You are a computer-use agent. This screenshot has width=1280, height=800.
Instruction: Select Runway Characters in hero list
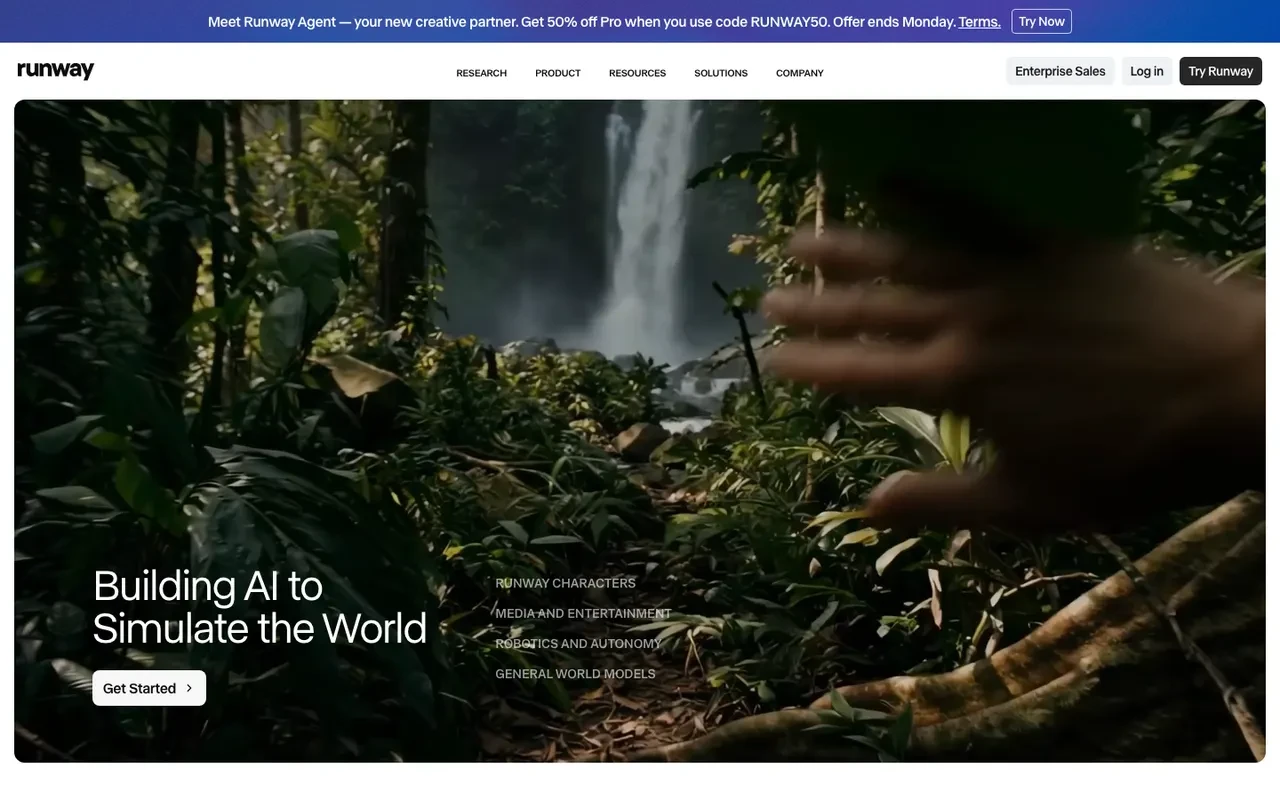pyautogui.click(x=566, y=583)
